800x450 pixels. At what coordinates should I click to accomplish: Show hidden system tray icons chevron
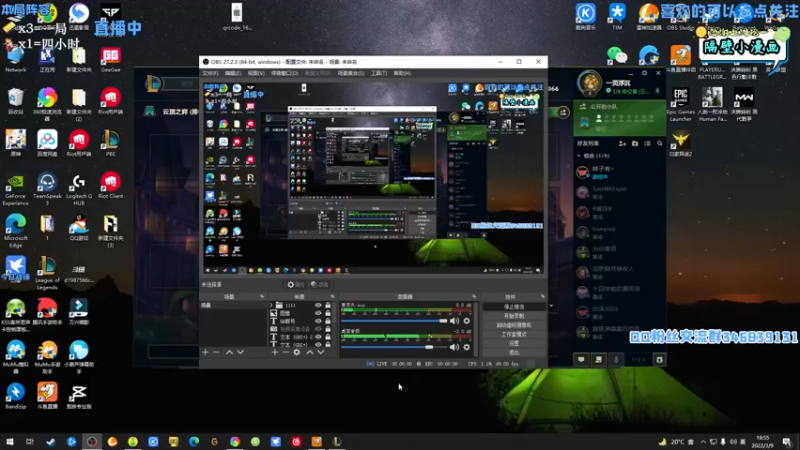pos(703,442)
